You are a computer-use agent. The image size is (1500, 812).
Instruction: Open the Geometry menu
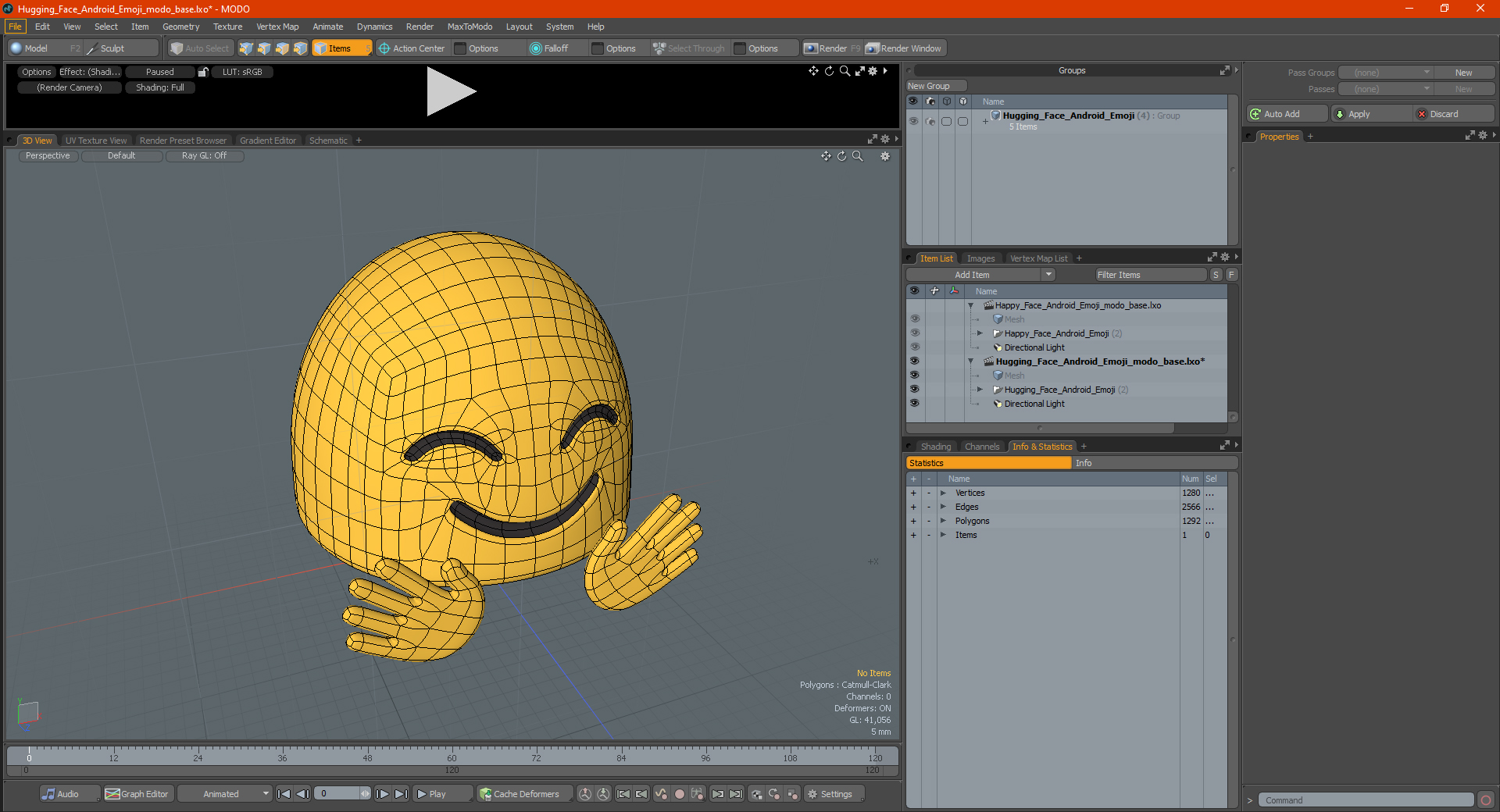click(x=180, y=27)
